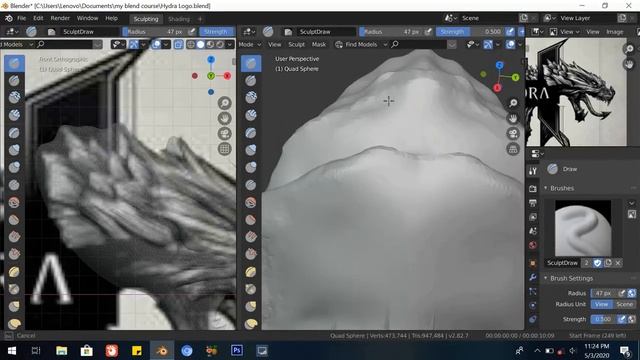Set Radius Unit to View

pyautogui.click(x=601, y=304)
